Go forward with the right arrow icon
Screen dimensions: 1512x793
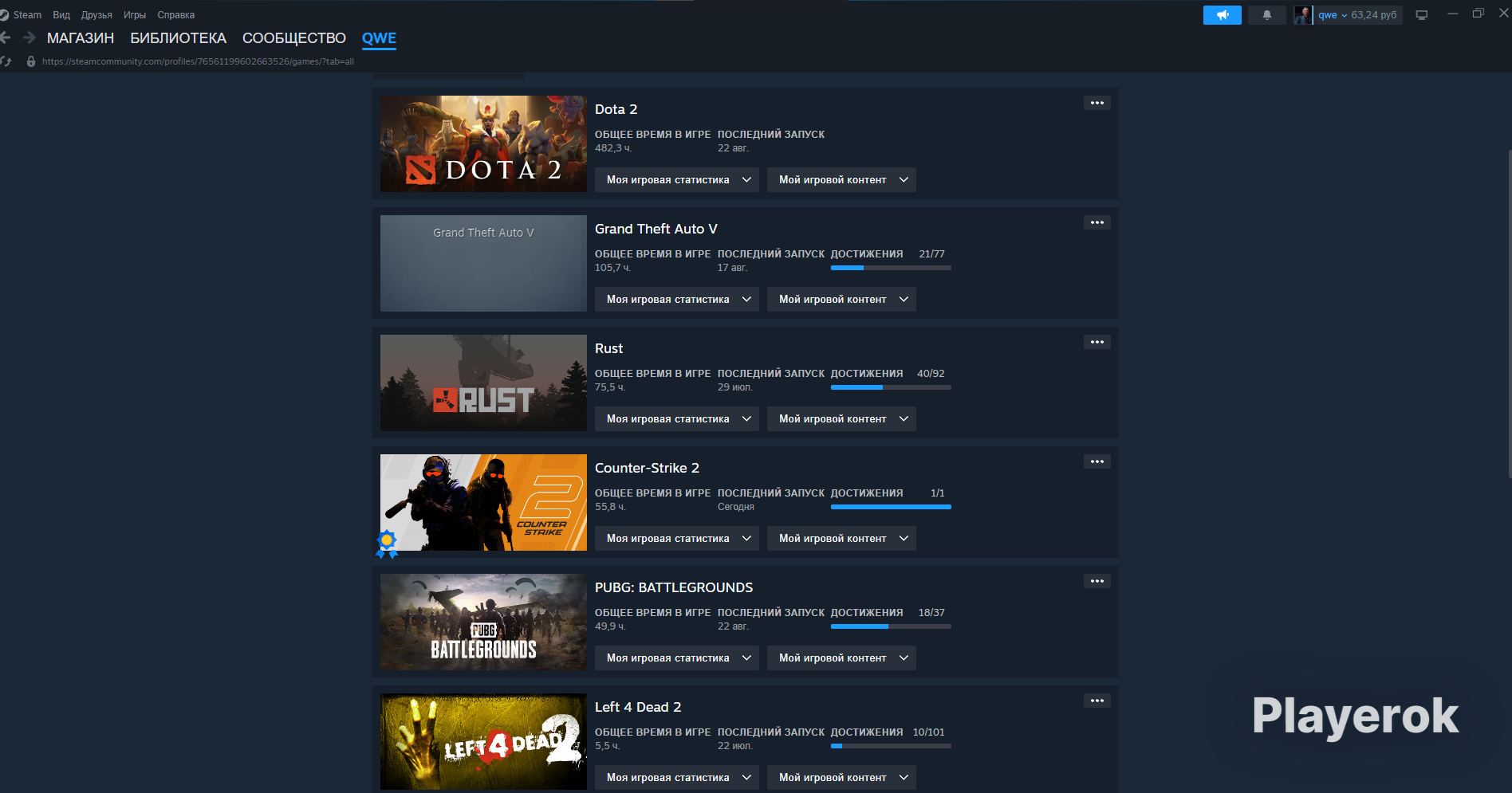click(x=30, y=37)
